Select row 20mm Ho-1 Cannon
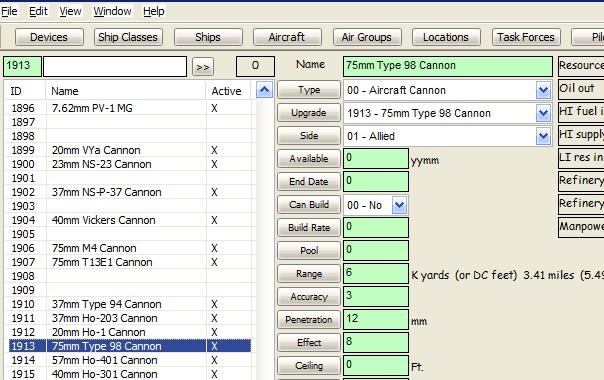 click(130, 332)
